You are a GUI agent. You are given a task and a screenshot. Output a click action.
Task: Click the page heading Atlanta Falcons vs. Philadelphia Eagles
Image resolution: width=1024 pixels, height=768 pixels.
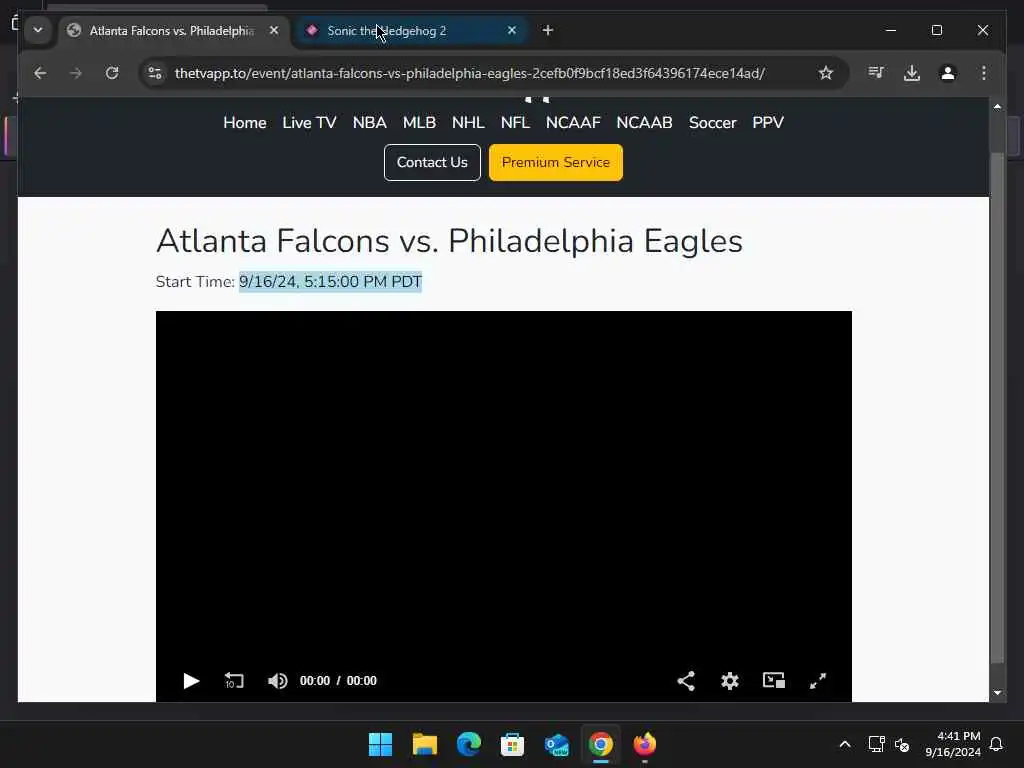pyautogui.click(x=449, y=240)
